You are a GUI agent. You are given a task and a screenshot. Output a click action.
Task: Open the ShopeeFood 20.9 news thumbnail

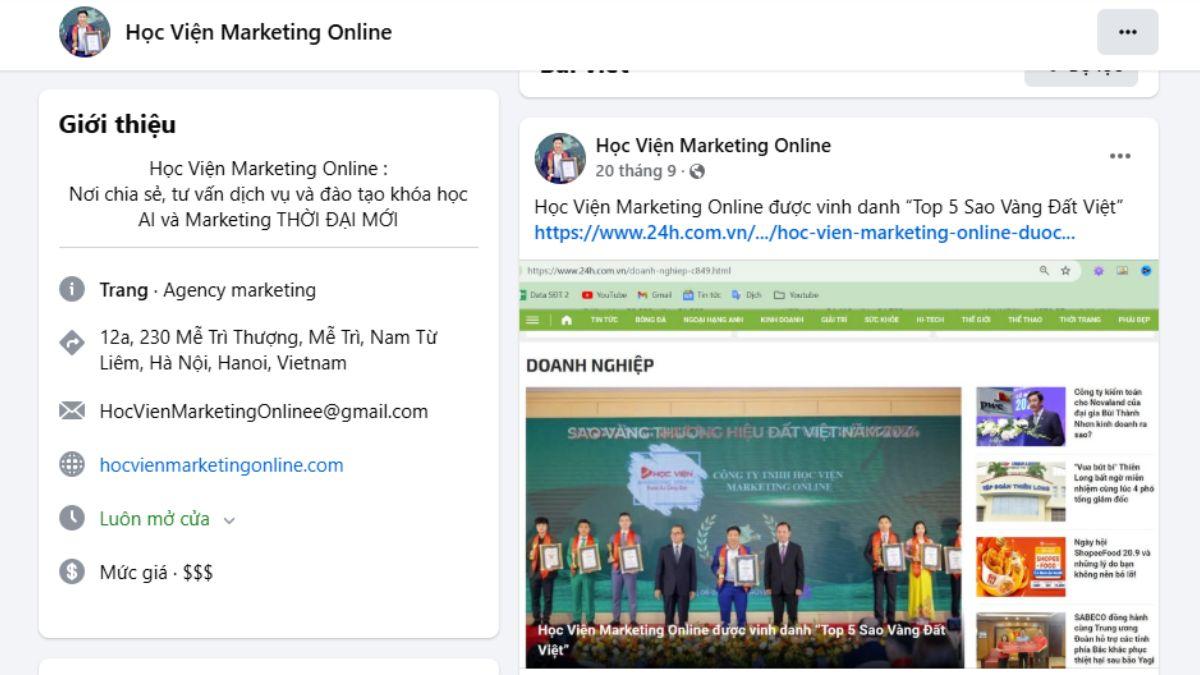tap(1021, 566)
